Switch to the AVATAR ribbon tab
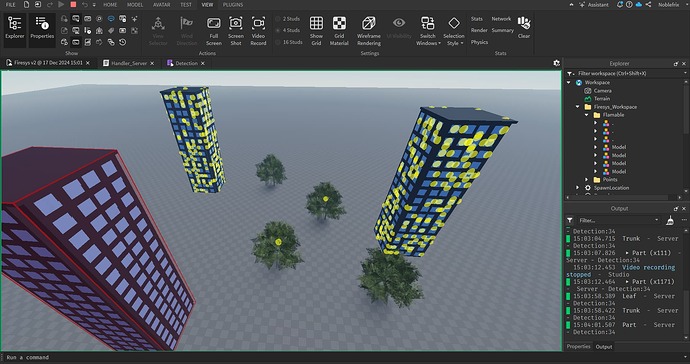Image resolution: width=690 pixels, height=364 pixels. 161,4
